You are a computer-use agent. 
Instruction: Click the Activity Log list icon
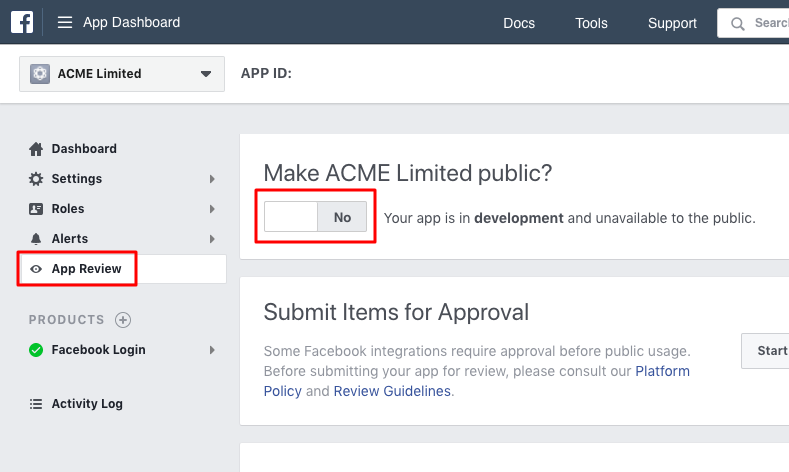pyautogui.click(x=36, y=404)
